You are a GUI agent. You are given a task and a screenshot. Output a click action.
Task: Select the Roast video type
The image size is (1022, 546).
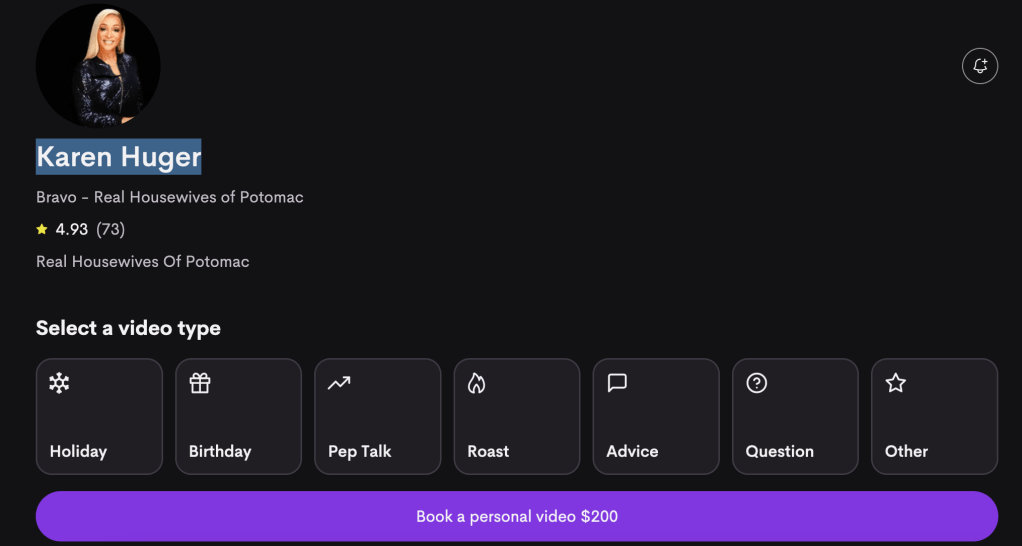516,416
